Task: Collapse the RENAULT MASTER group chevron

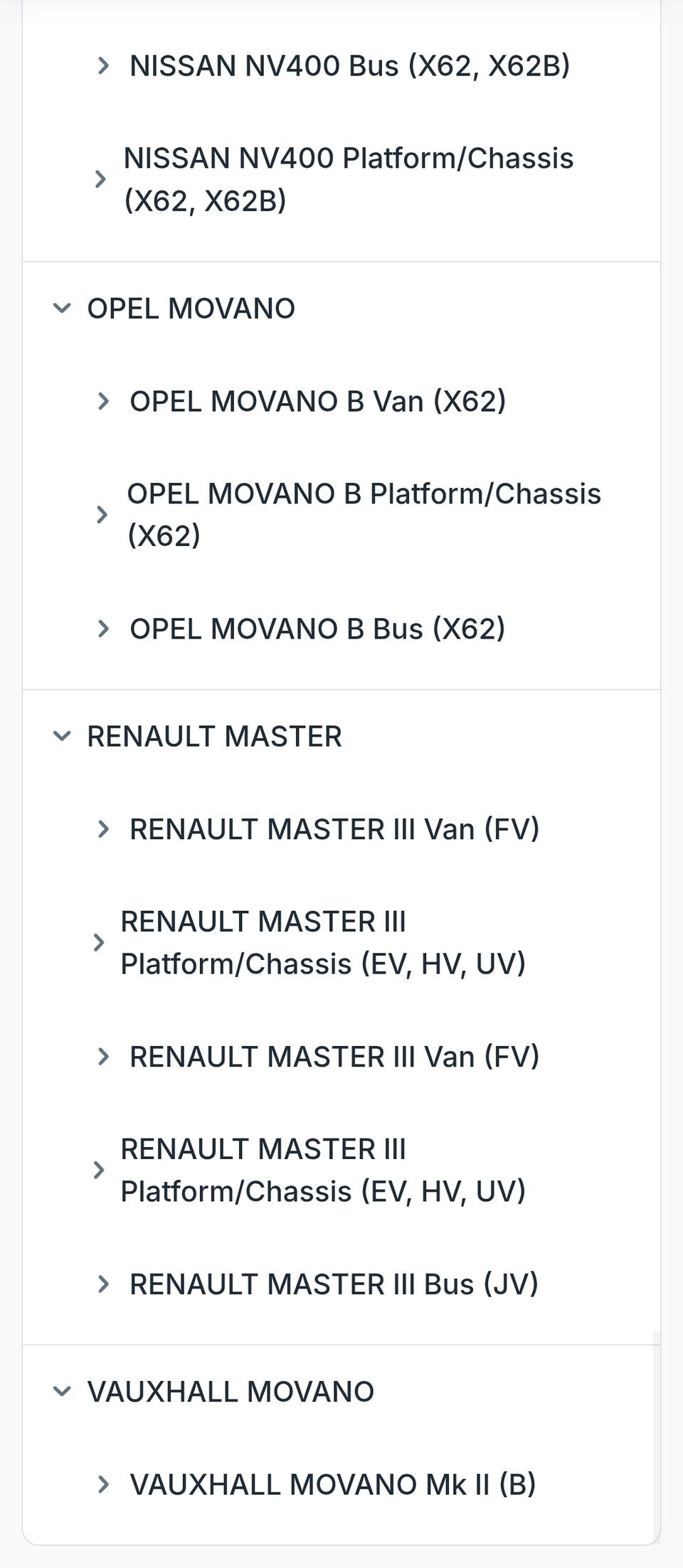Action: 62,737
